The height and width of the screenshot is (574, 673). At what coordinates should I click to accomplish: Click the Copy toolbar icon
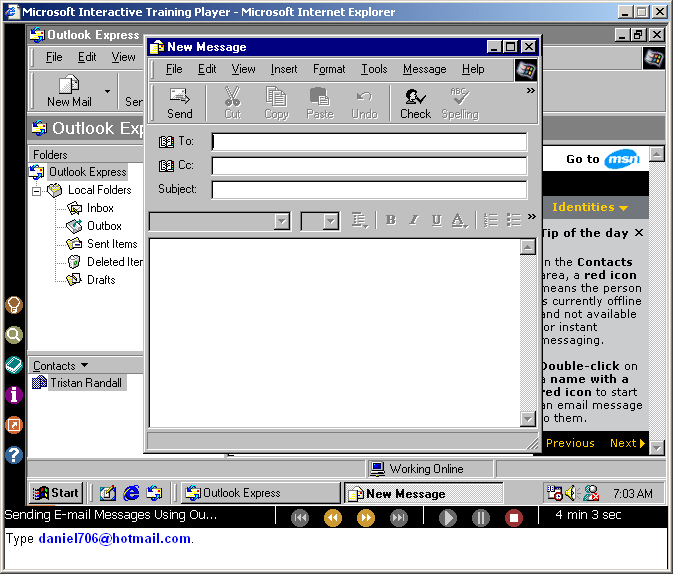coord(276,103)
